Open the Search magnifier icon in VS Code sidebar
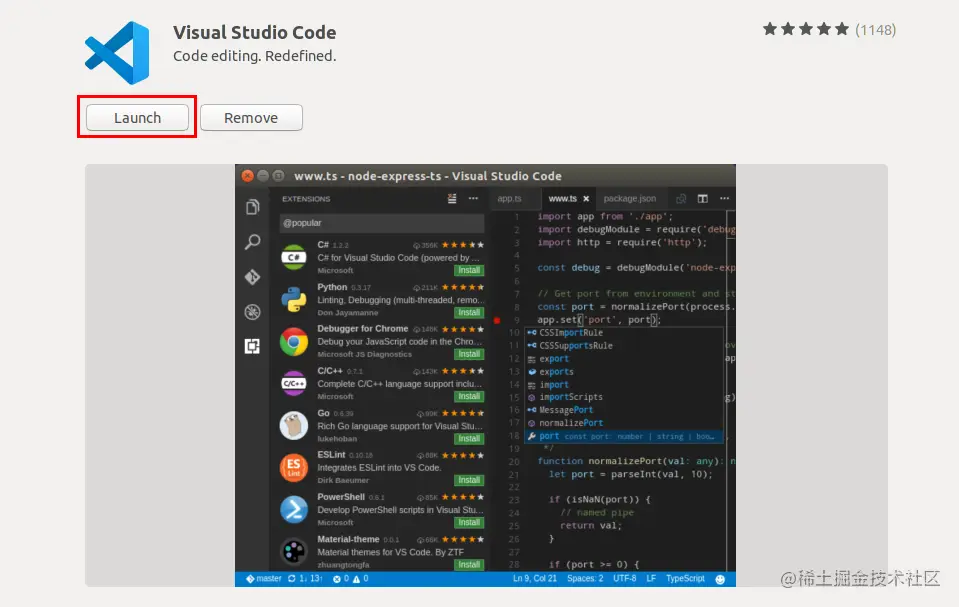The height and width of the screenshot is (607, 959). tap(253, 242)
